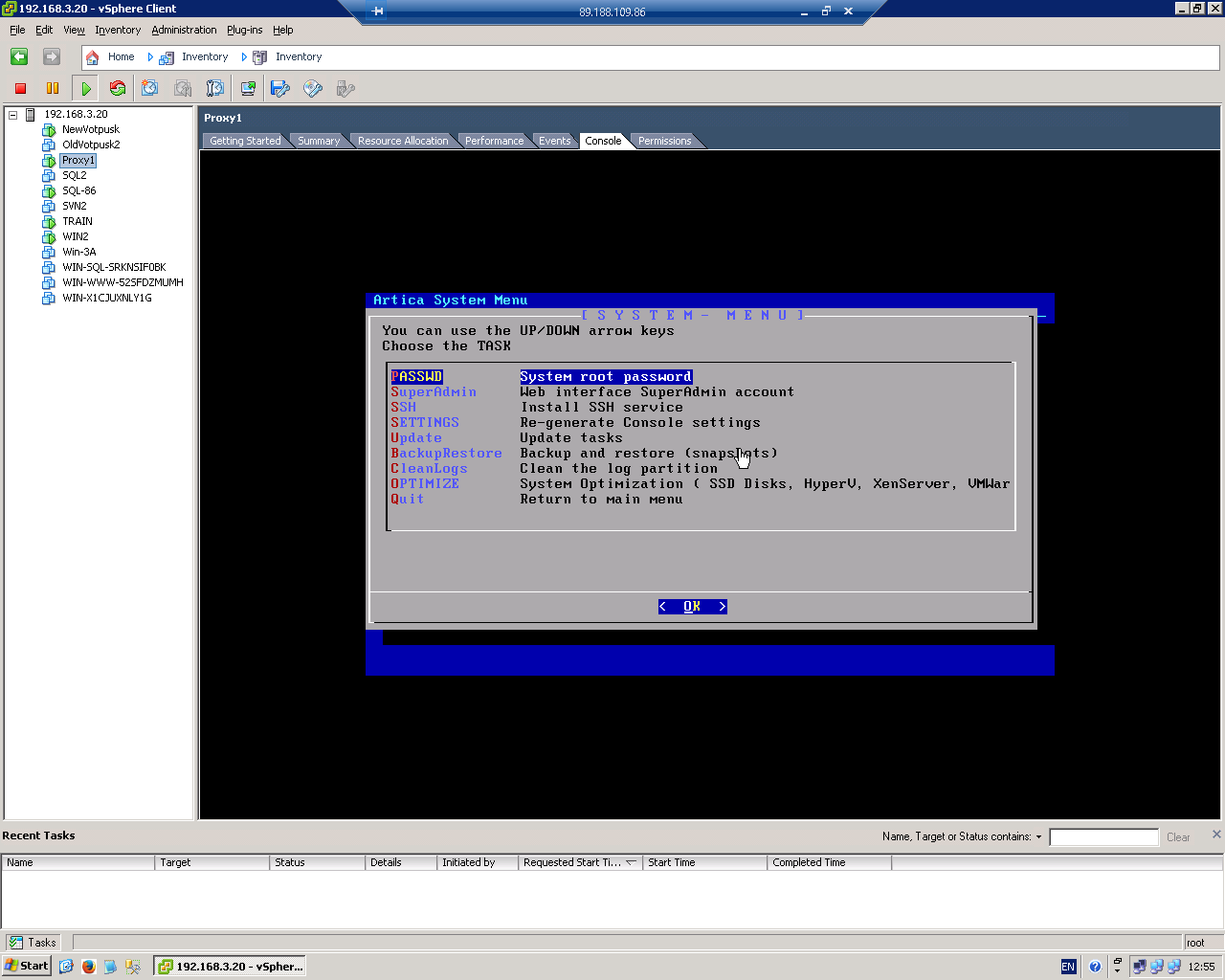Select the WIN-WWW-52SFDZMUMH virtual machine
1225x980 pixels.
122,283
